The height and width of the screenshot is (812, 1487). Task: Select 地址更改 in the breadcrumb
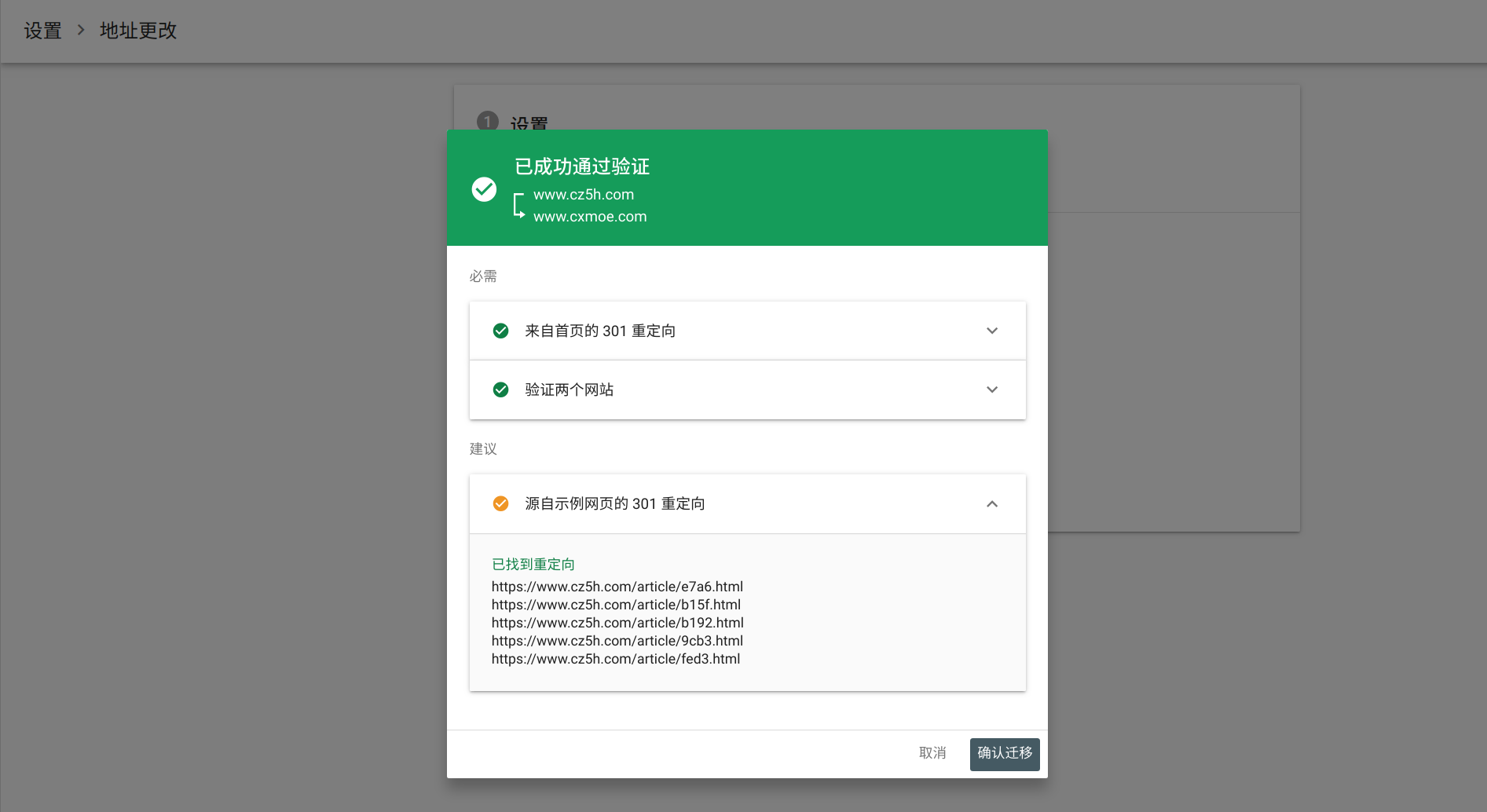[138, 31]
